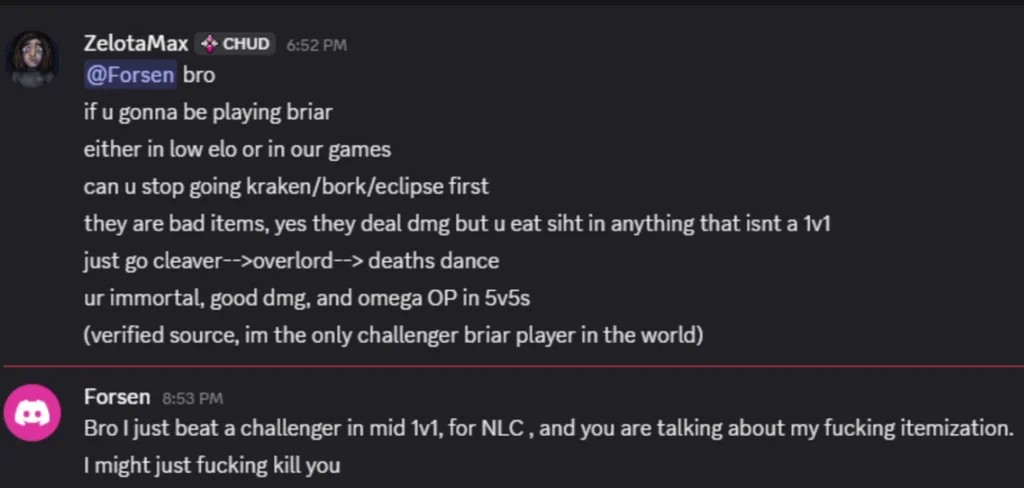Open the ZelotaMax username profile popout
Viewport: 1024px width, 488px height.
coord(136,44)
